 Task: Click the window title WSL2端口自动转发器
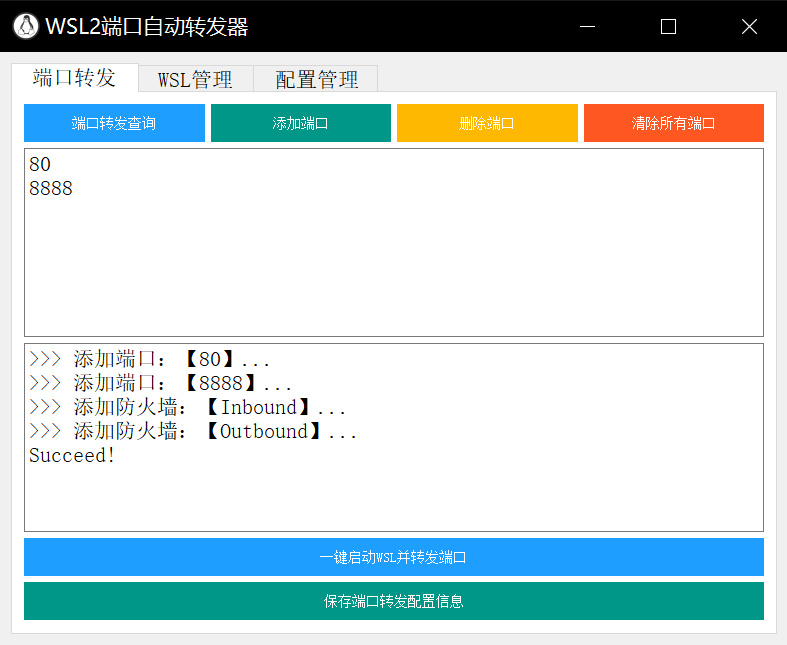click(147, 27)
